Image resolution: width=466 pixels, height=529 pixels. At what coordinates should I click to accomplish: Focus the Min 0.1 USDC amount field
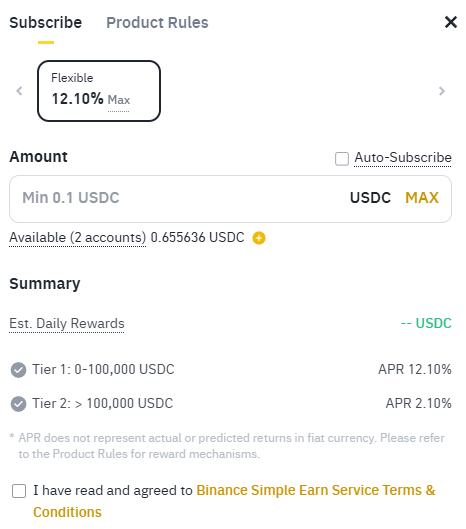[x=230, y=199]
